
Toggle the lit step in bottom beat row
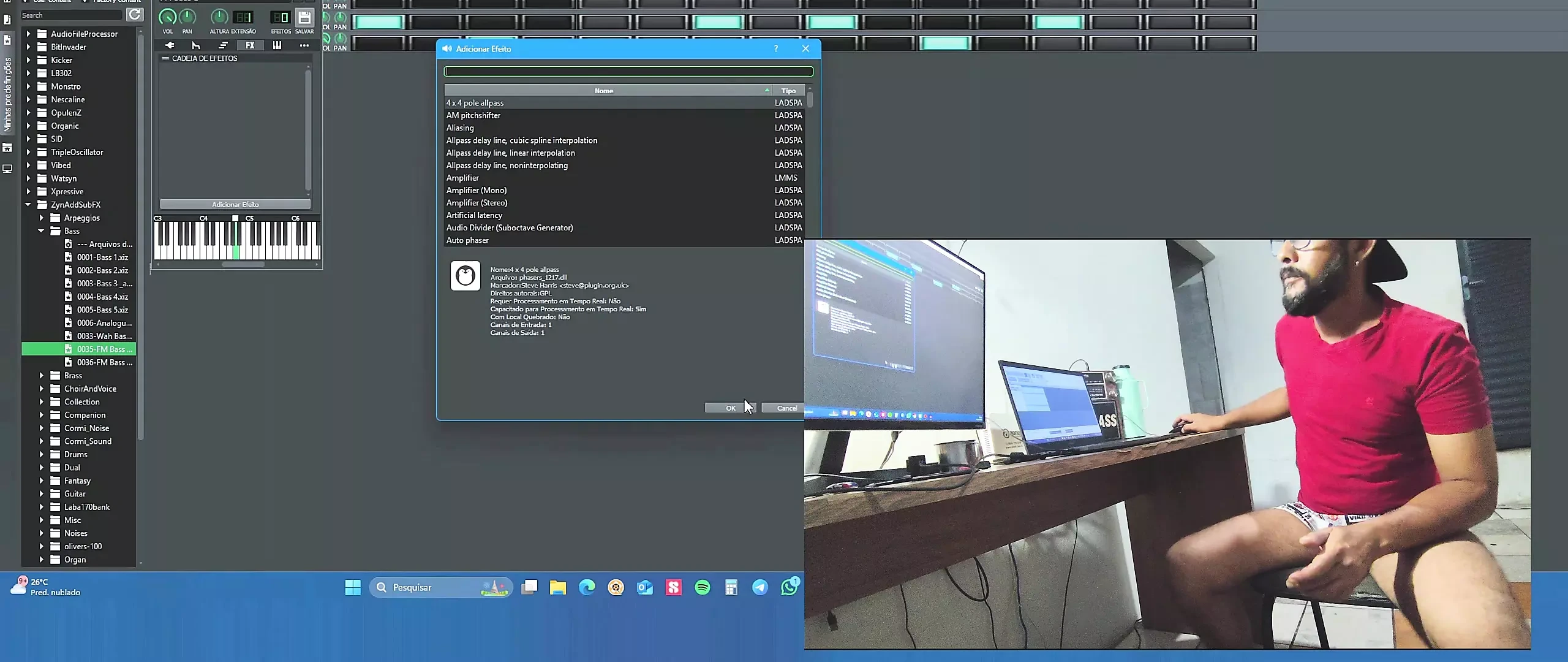coord(945,44)
